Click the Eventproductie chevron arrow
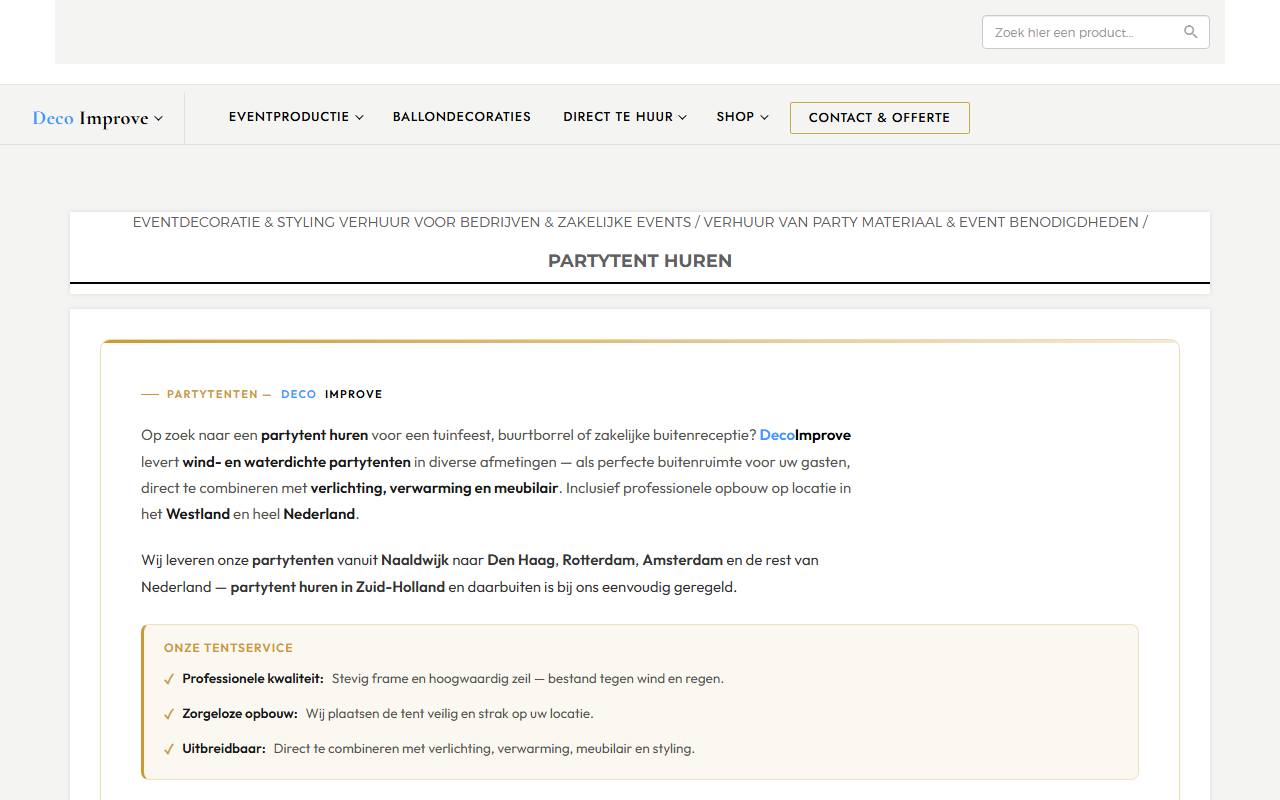 [x=359, y=118]
